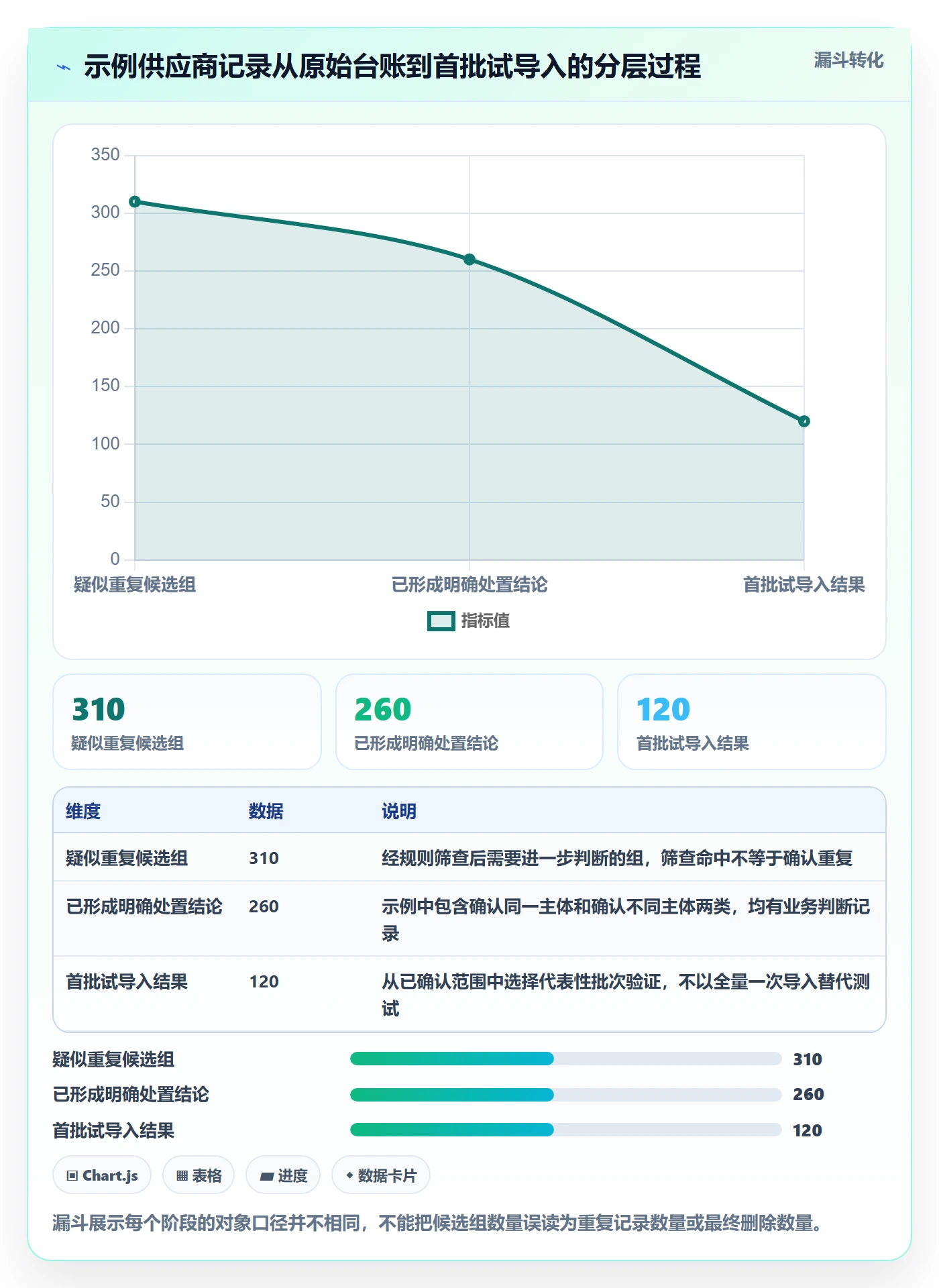
Task: Click the y-axis value 50
Action: pyautogui.click(x=110, y=502)
